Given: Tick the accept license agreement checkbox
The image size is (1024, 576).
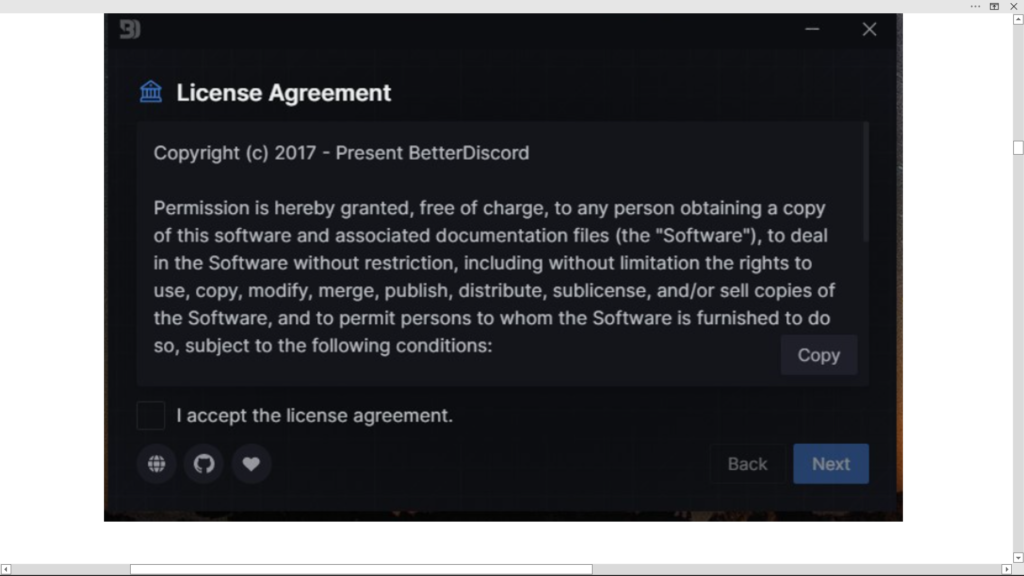Looking at the screenshot, I should pyautogui.click(x=151, y=415).
